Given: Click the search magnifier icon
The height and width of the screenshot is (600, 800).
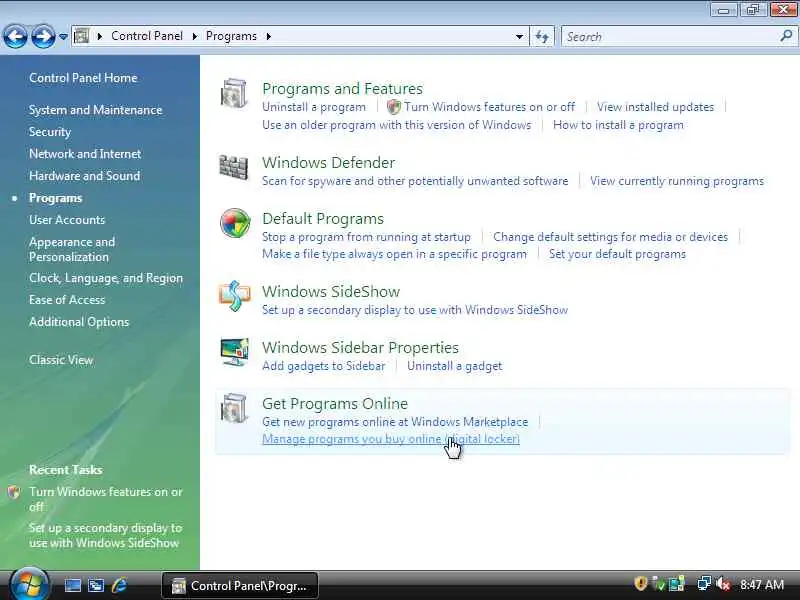Looking at the screenshot, I should click(786, 36).
